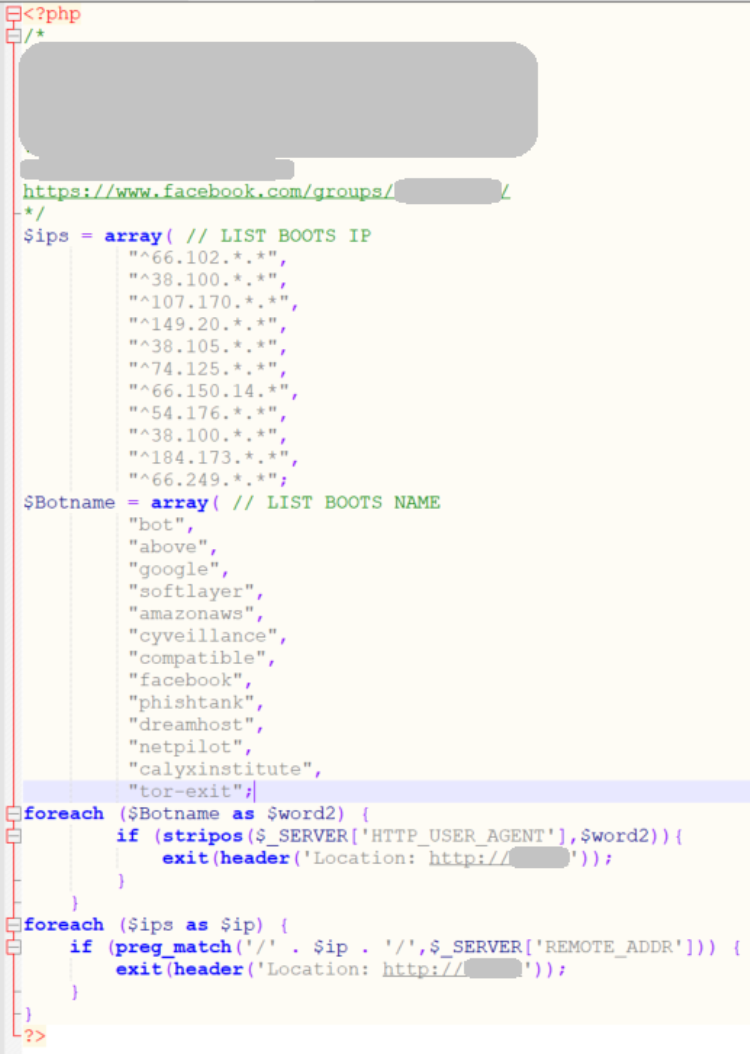The image size is (750, 1054).
Task: Fold the foreach $Botname loop
Action: click(13, 814)
